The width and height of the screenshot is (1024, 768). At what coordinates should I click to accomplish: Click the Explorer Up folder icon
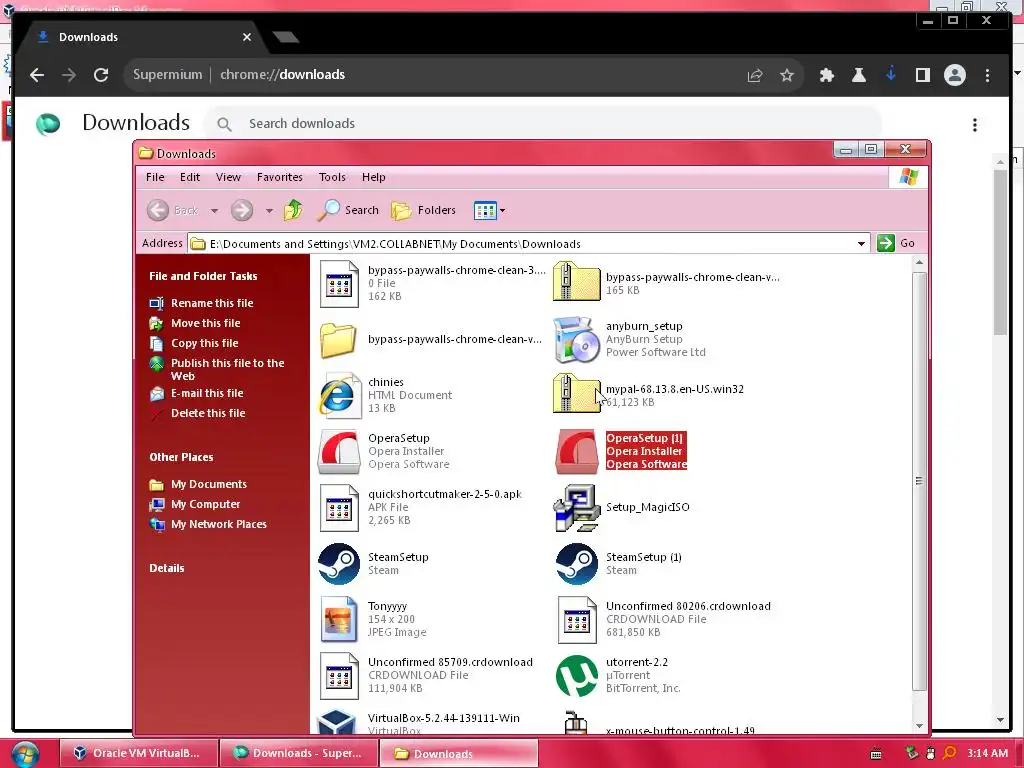pos(293,210)
